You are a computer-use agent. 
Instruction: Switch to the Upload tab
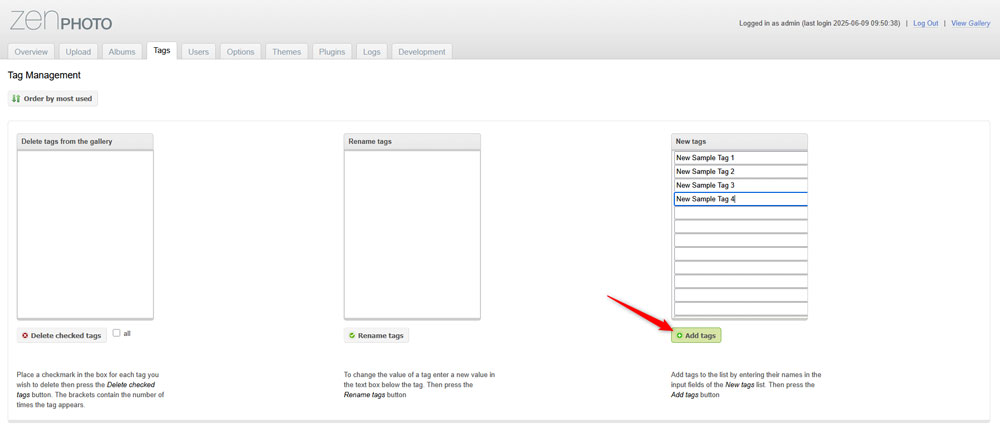(x=78, y=52)
